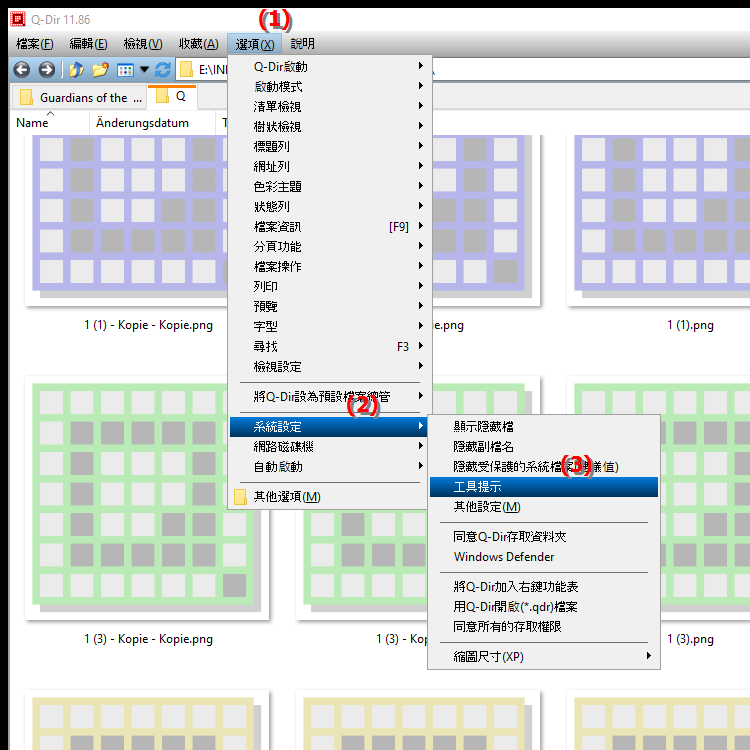Click file name 1 (3).png

pos(690,639)
